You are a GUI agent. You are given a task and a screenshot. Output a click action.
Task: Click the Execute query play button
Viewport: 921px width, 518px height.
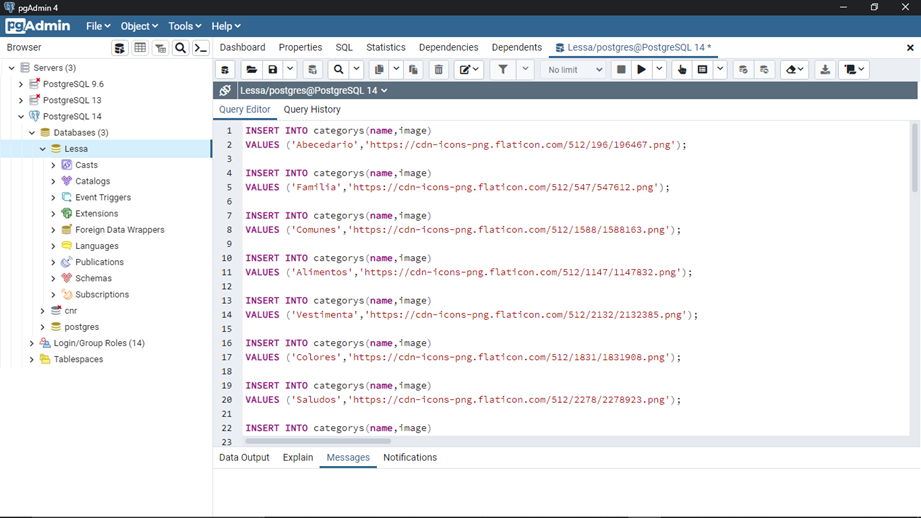(x=641, y=70)
